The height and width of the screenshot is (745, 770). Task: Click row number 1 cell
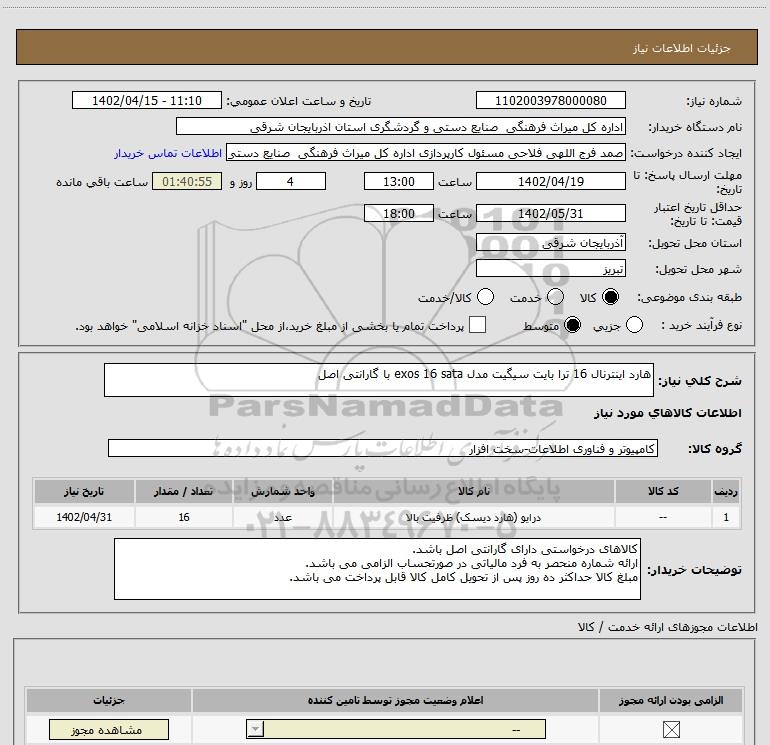(x=726, y=518)
